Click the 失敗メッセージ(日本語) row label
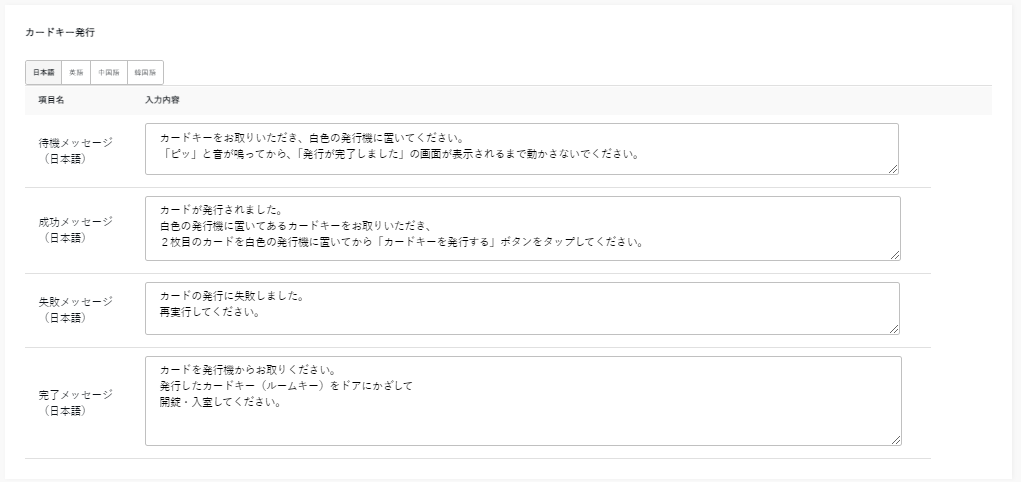 [x=75, y=309]
